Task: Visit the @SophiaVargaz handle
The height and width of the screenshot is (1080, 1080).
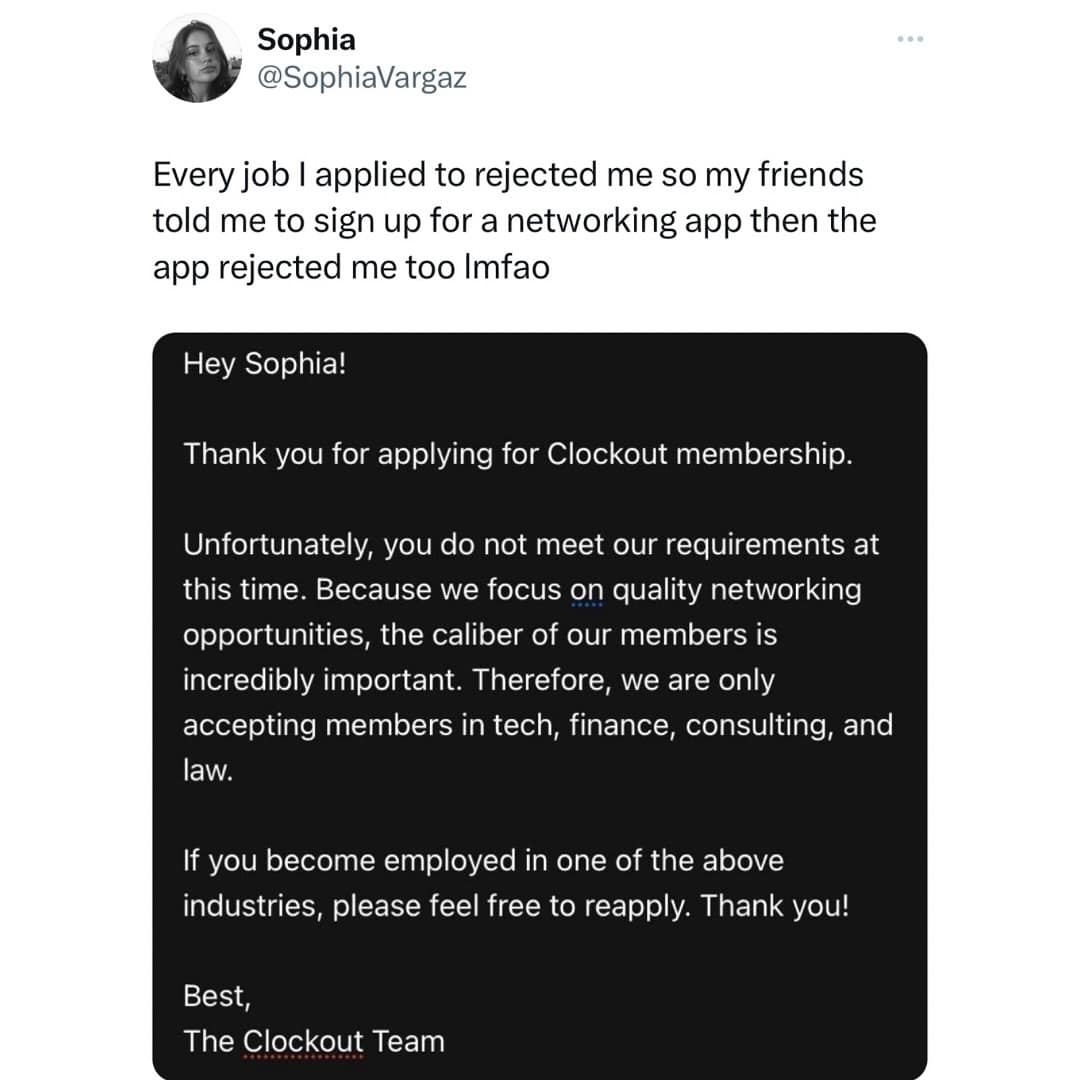Action: tap(362, 77)
